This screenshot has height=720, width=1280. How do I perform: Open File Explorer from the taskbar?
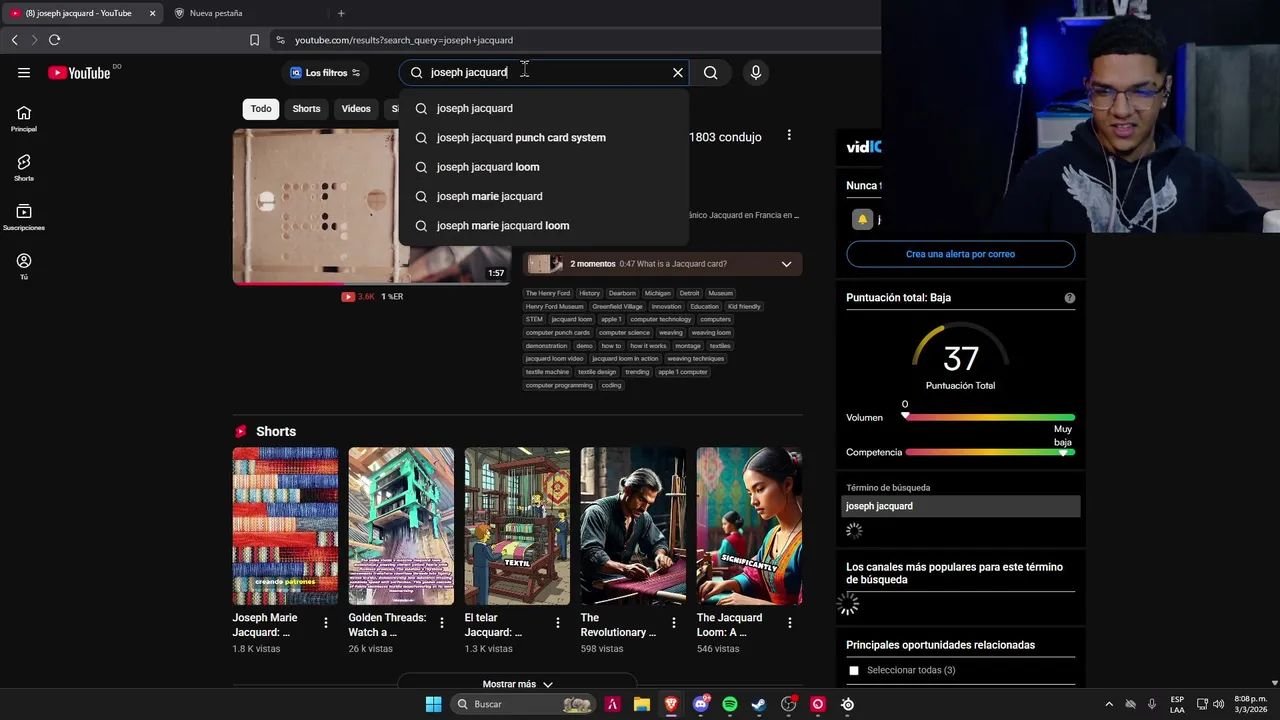(641, 704)
